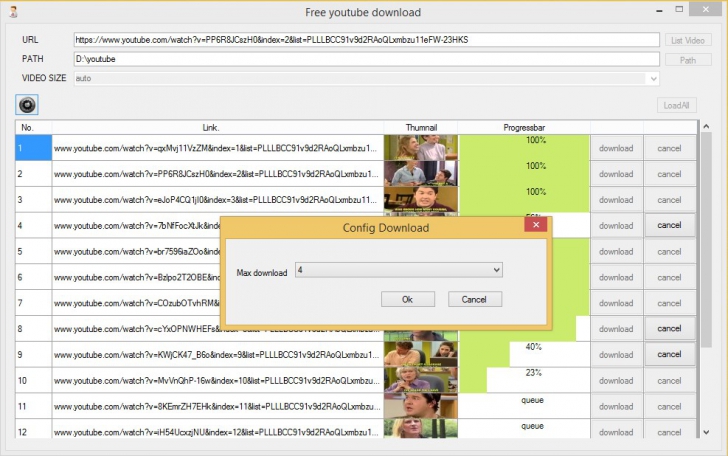
Task: Click the vertical scrollbar thumb of list
Action: point(706,240)
